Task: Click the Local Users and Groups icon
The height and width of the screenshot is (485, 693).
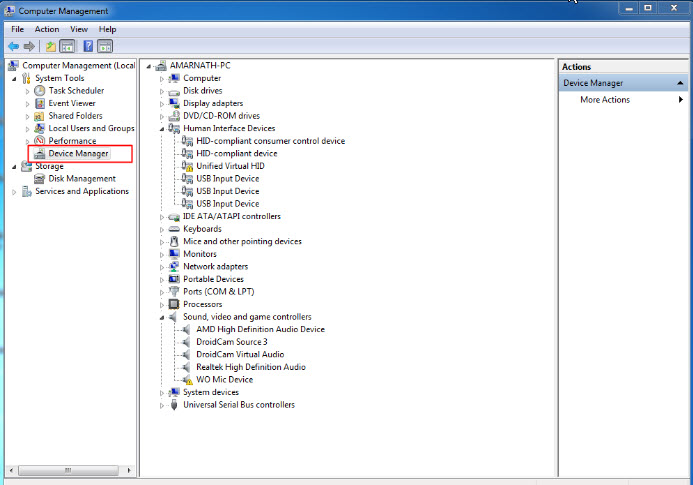Action: pos(39,128)
